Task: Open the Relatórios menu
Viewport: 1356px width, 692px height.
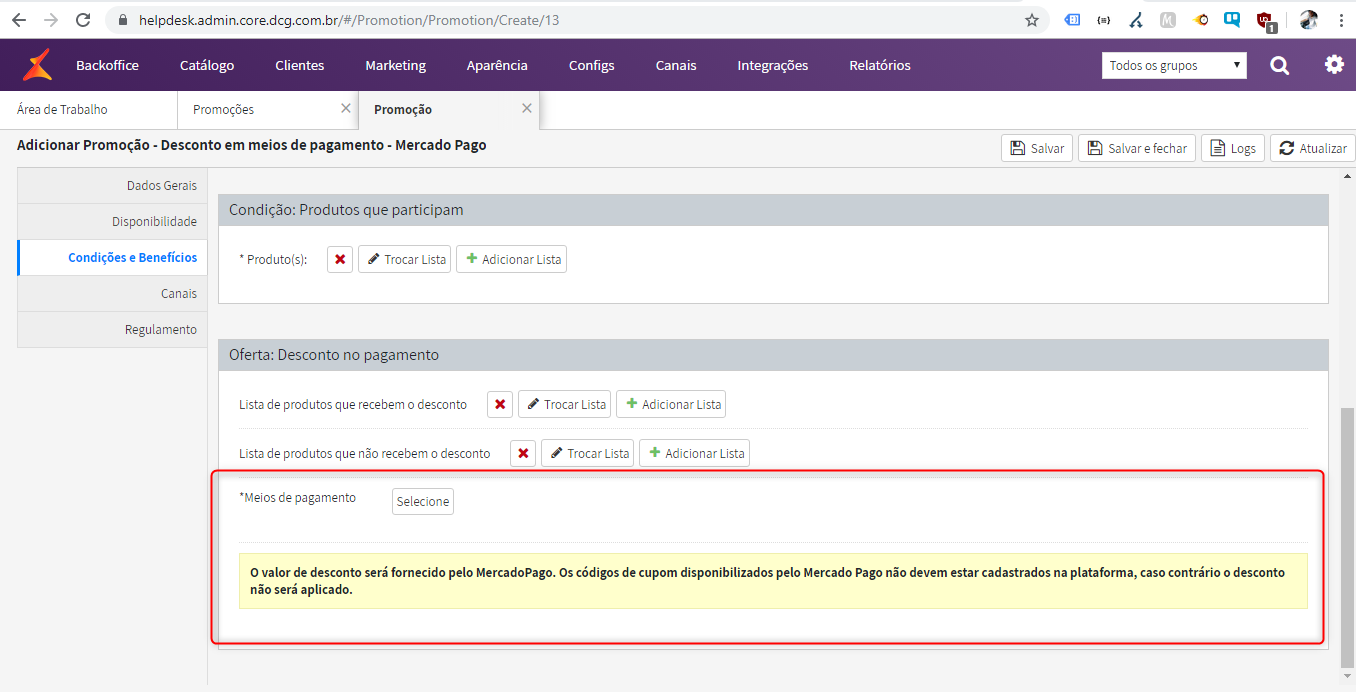Action: (880, 65)
